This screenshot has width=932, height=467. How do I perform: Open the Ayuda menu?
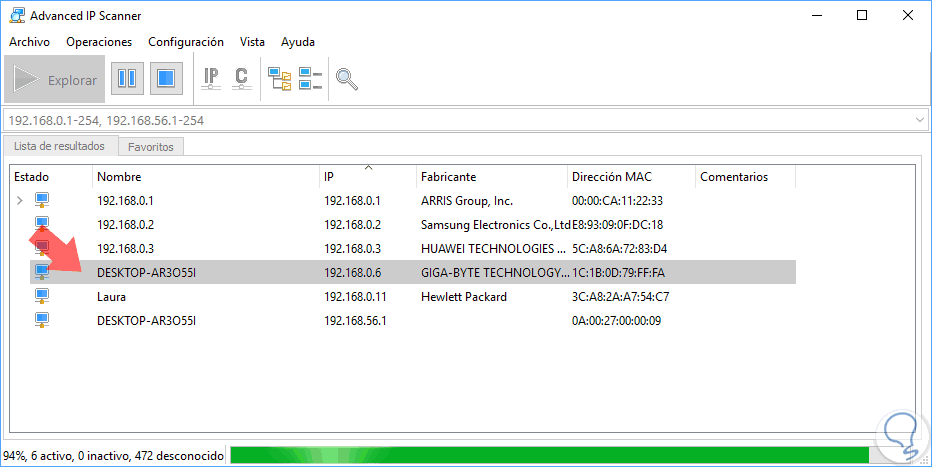point(298,42)
